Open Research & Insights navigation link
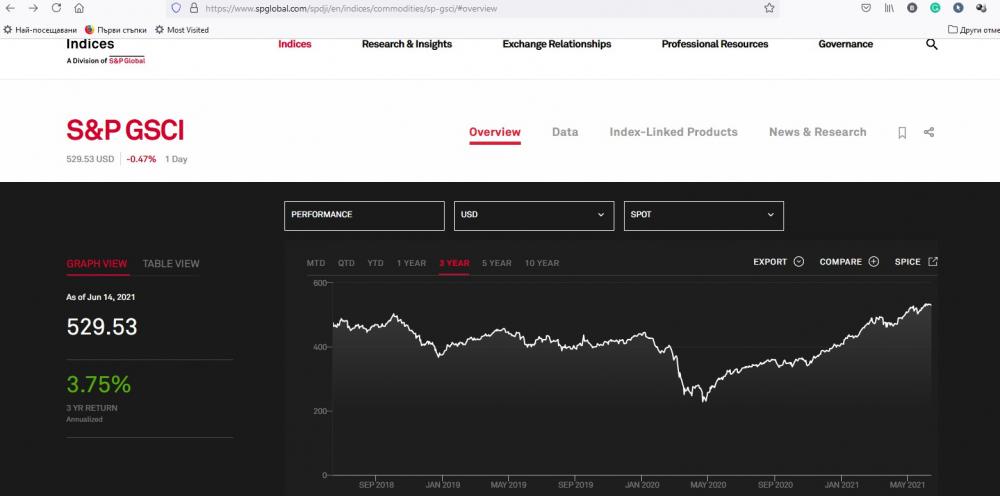The height and width of the screenshot is (496, 1000). click(x=407, y=44)
